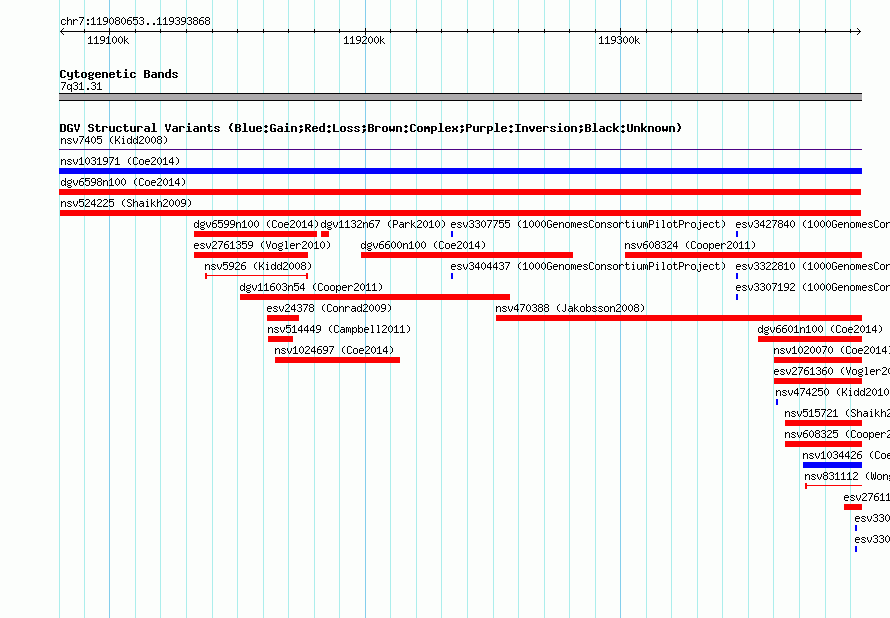Click the nsv474250 (Kidd2010) label
This screenshot has height=618, width=890.
click(832, 392)
